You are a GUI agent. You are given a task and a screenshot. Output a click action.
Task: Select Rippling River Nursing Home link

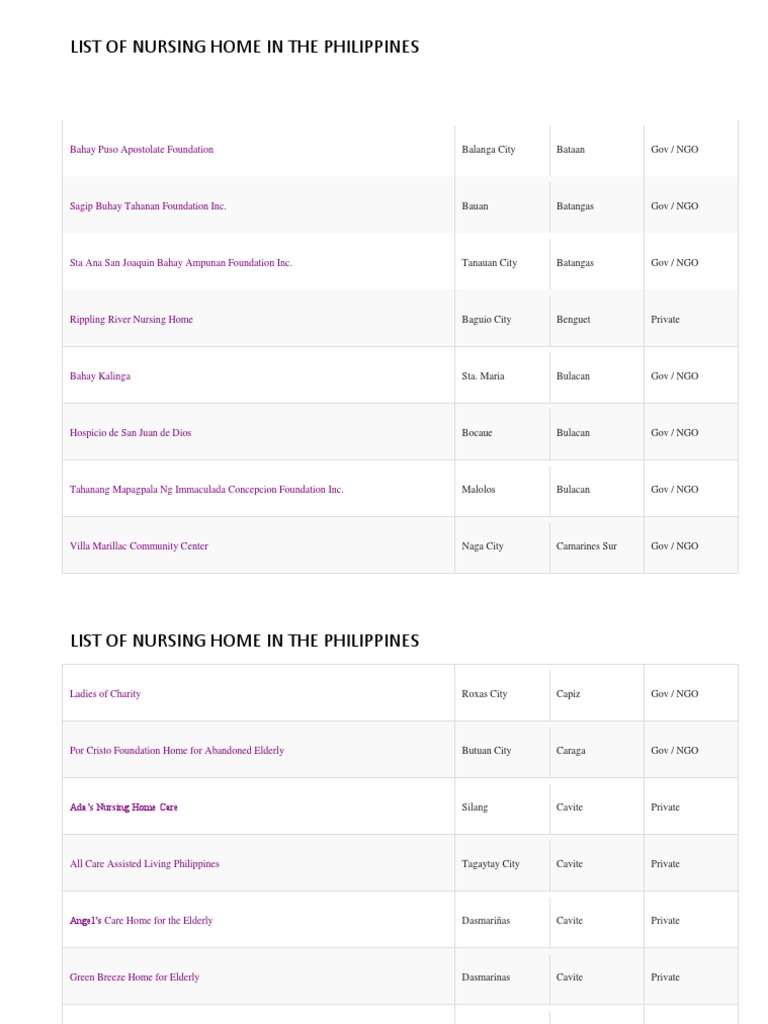(131, 320)
